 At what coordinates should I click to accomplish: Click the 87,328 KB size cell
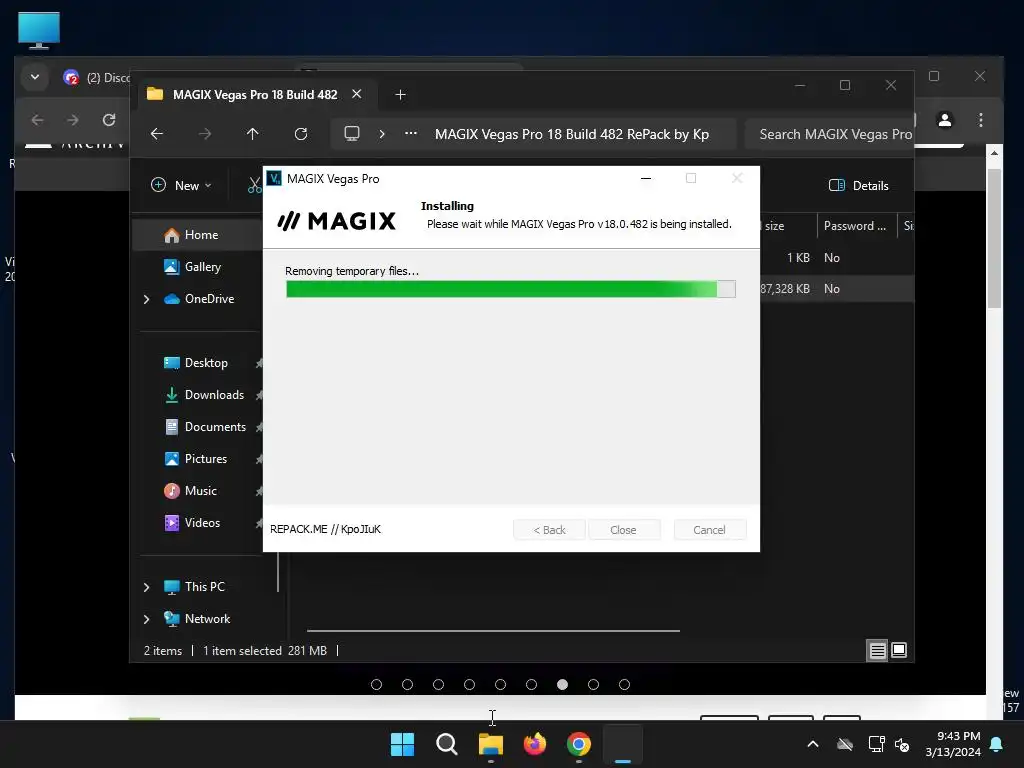point(785,289)
